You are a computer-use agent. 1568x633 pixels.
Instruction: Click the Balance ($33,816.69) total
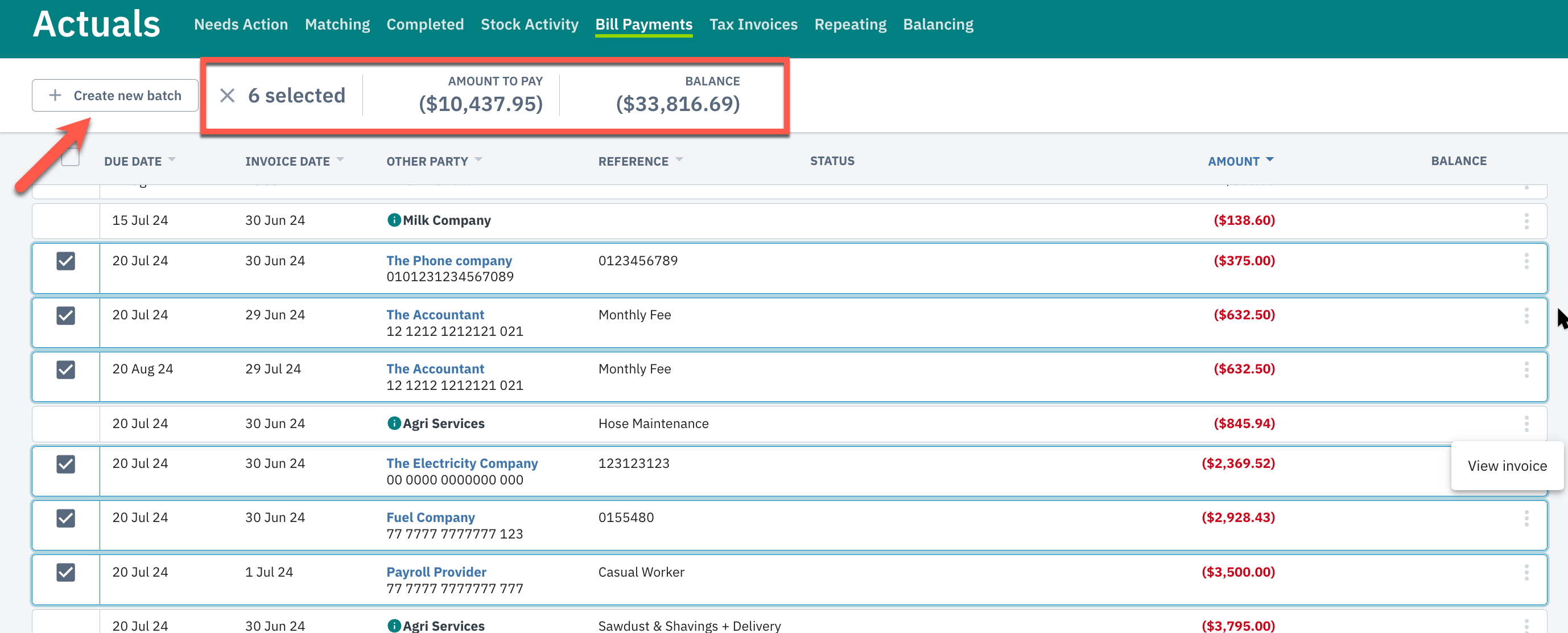pos(678,104)
